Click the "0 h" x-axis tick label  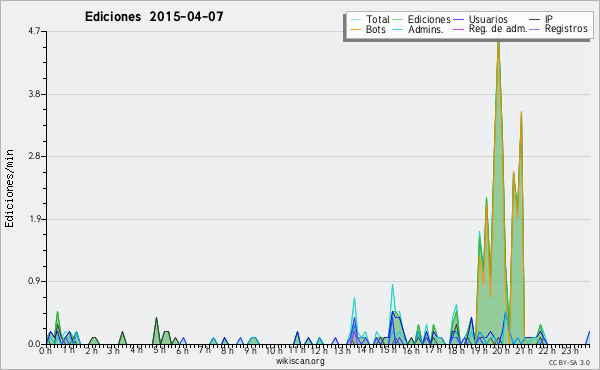pos(46,350)
